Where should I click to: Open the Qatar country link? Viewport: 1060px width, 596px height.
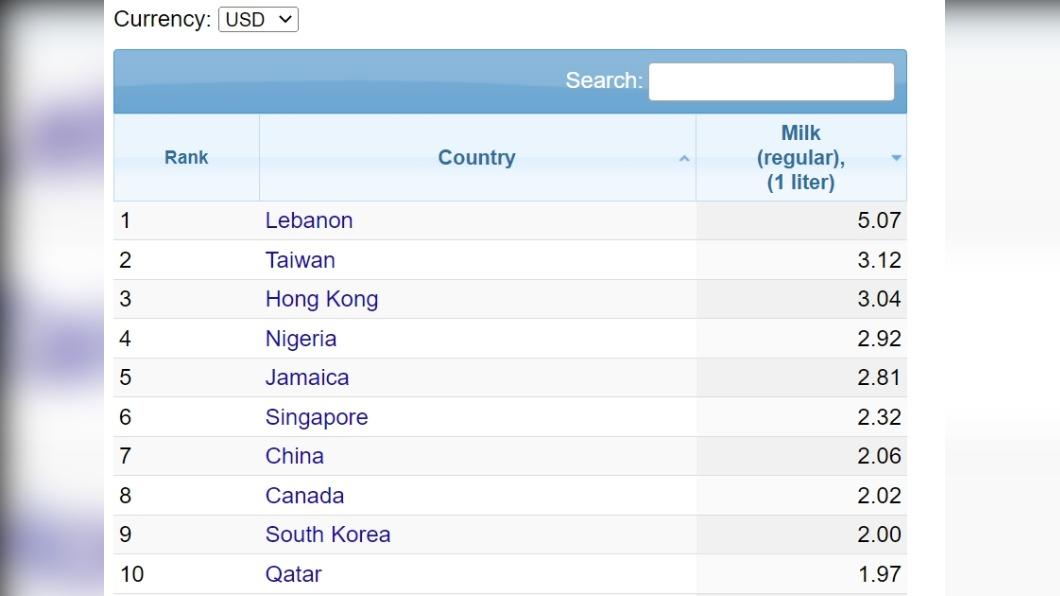click(x=293, y=574)
